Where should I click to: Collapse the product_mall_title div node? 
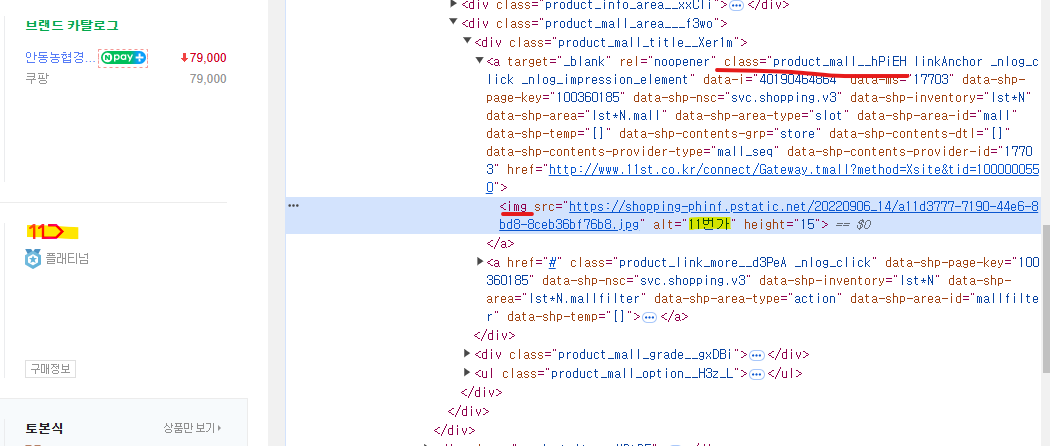coord(467,42)
